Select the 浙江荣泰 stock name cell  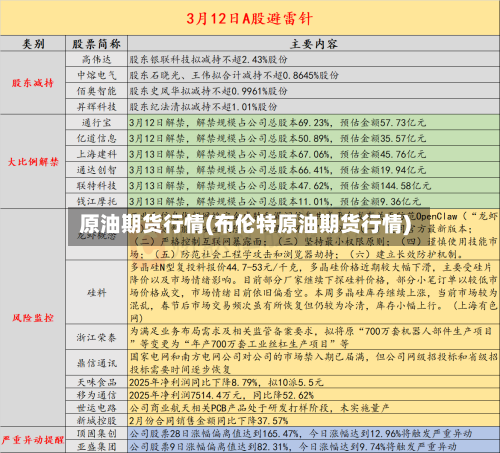click(96, 337)
